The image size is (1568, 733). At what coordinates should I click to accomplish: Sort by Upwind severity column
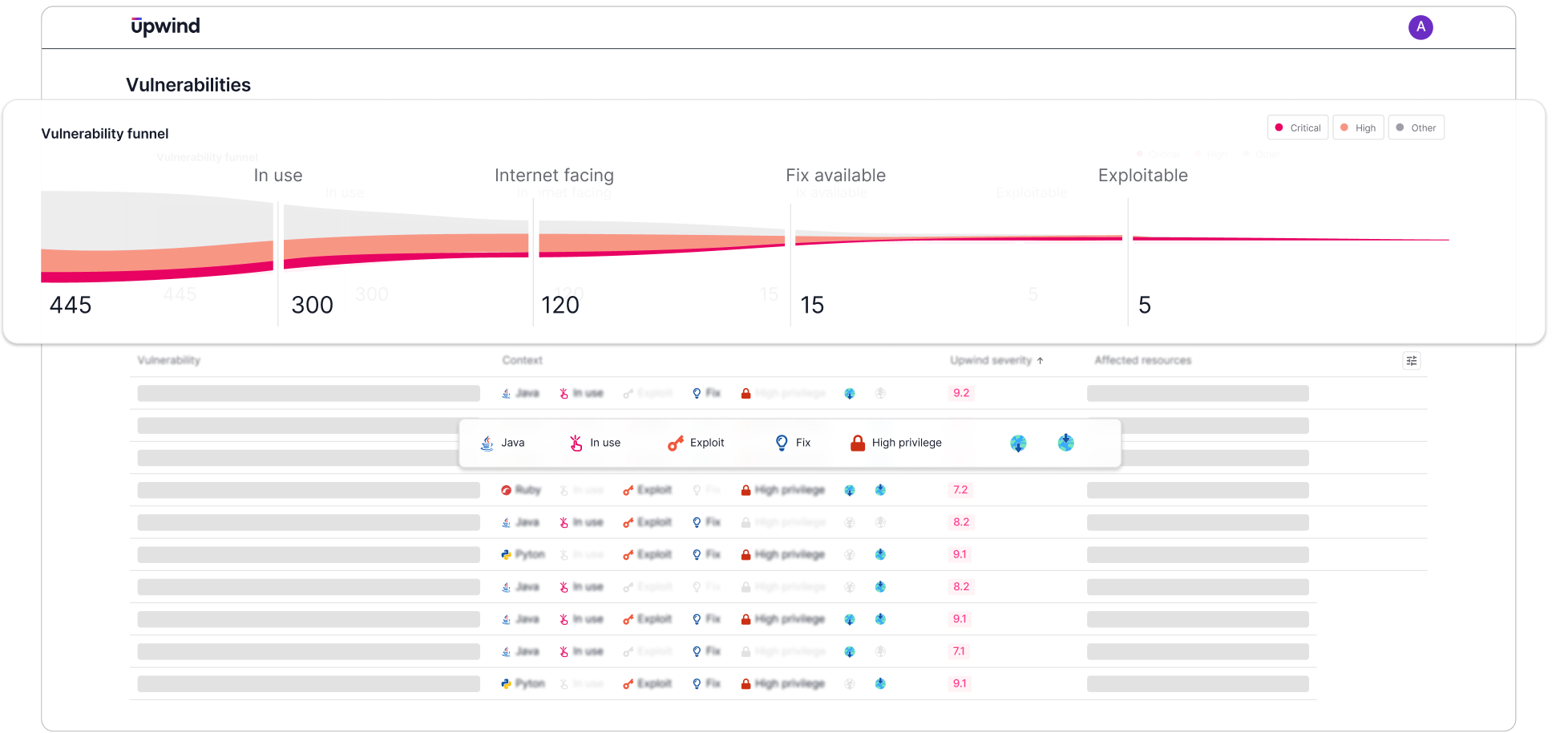997,360
